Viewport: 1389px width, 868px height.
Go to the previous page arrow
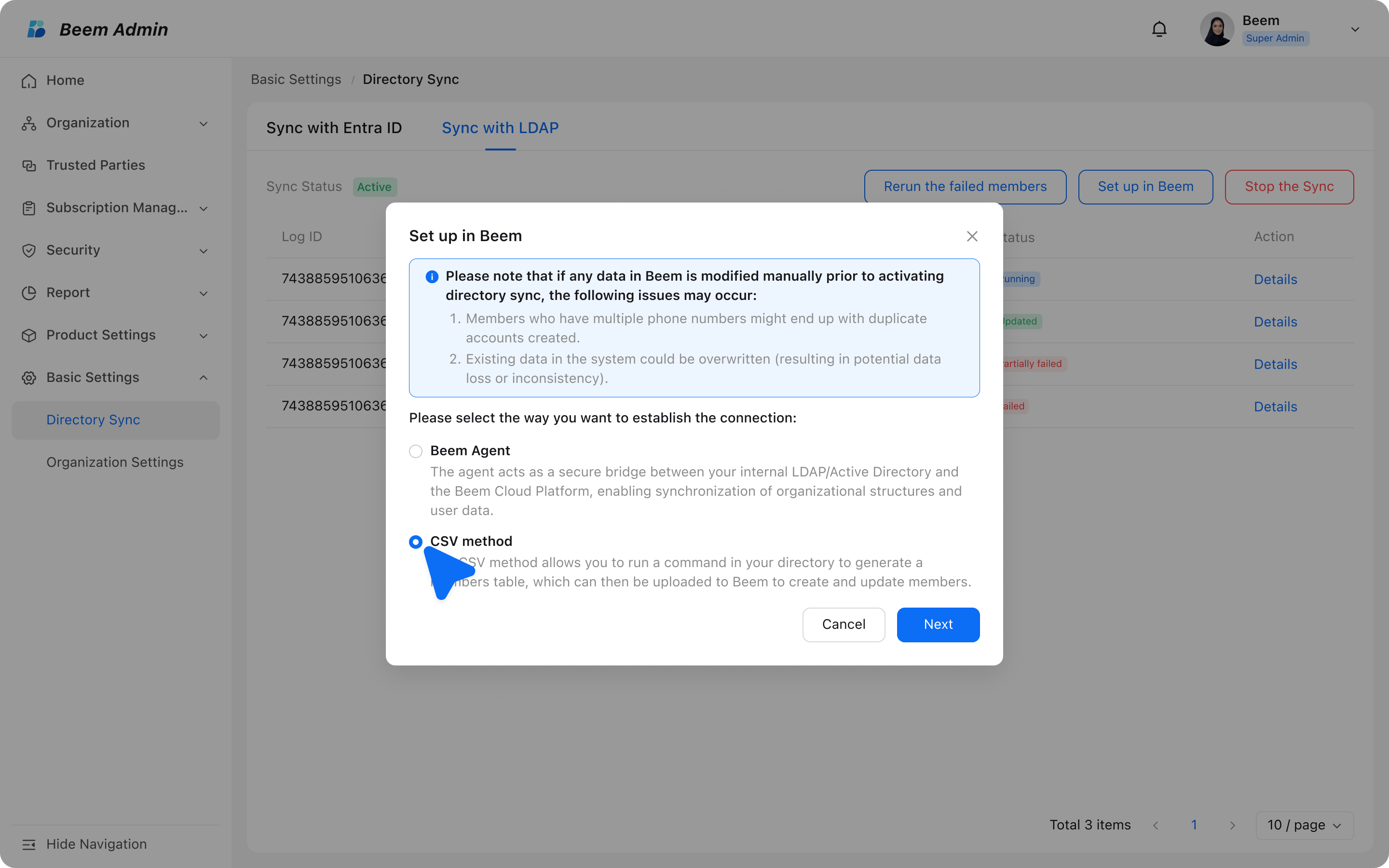pos(1156,826)
